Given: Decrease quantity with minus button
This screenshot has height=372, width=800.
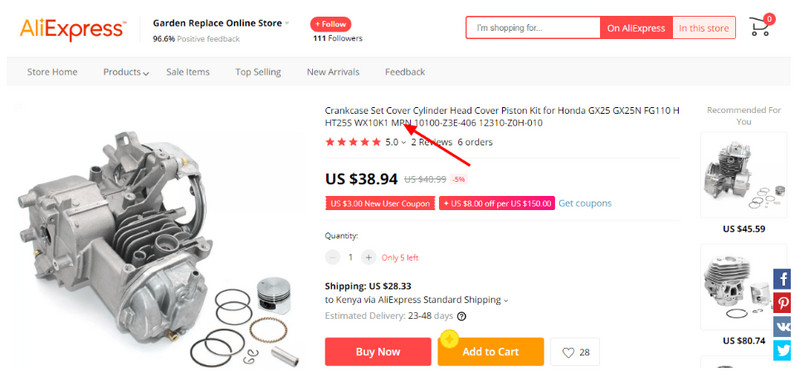Looking at the screenshot, I should (x=332, y=257).
